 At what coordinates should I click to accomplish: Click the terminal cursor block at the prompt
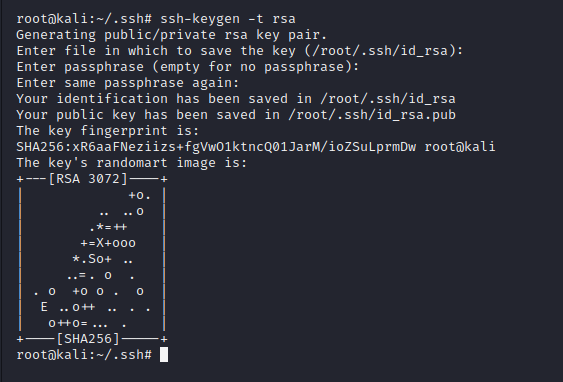(x=164, y=354)
